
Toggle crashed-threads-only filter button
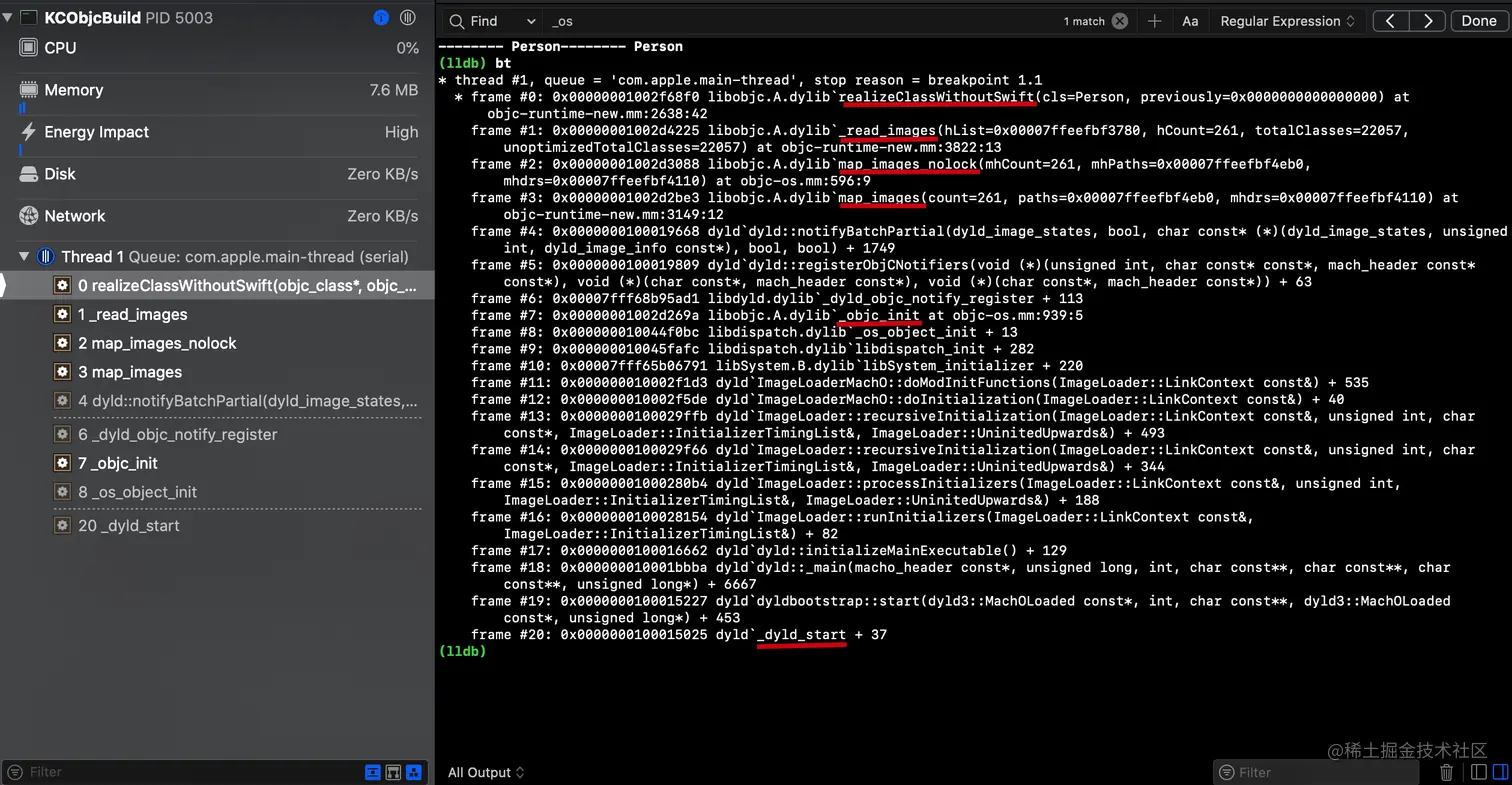(x=373, y=772)
